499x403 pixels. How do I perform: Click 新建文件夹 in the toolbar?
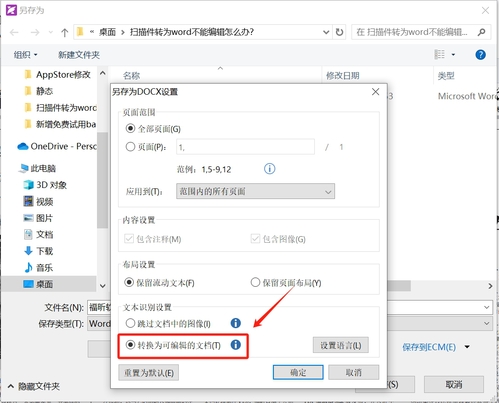pos(79,55)
